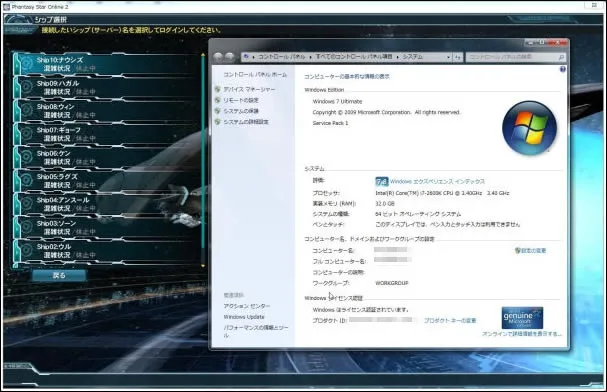Click address bar computer icon
607x392 pixels.
[246, 57]
